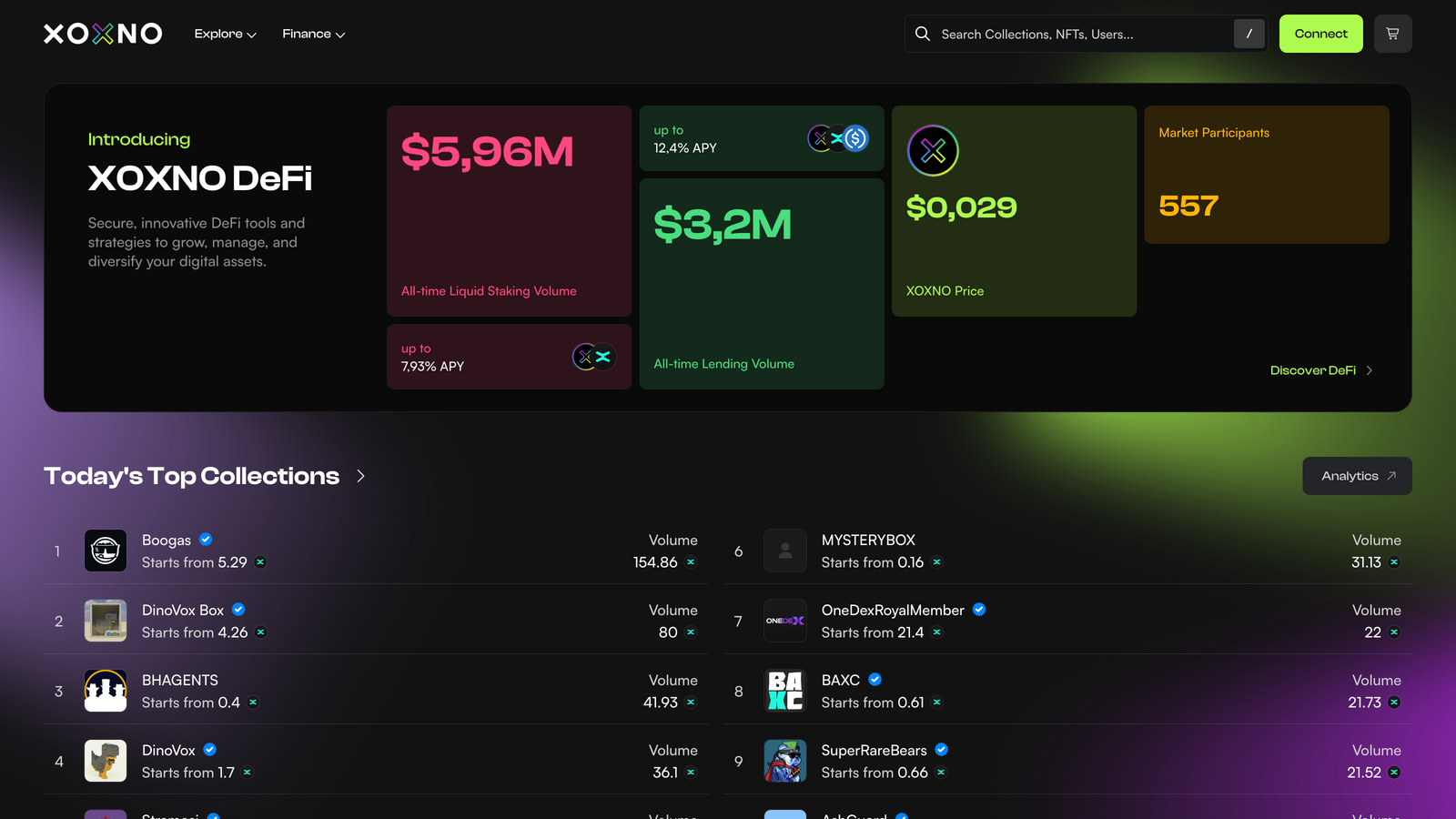The height and width of the screenshot is (819, 1456).
Task: Expand the Finance dropdown menu
Action: click(x=313, y=34)
